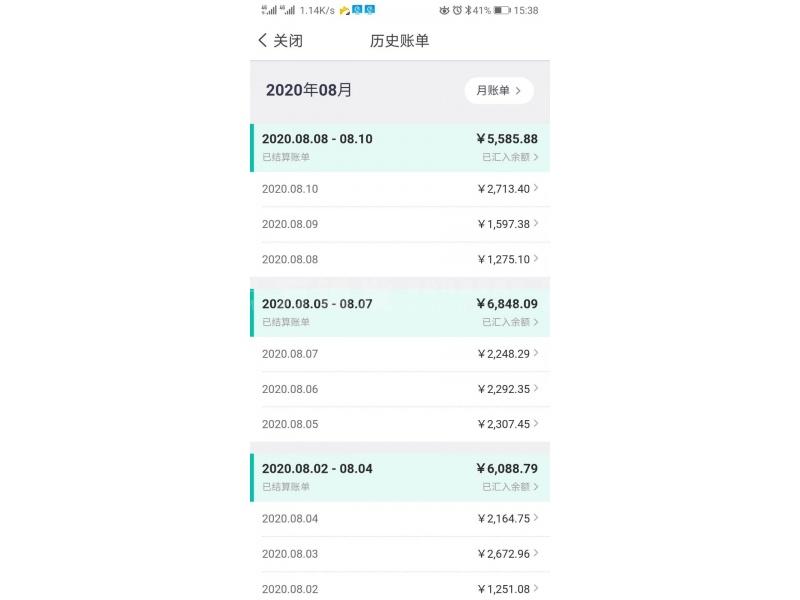This screenshot has width=800, height=600.
Task: Open the 2020.08.04 daily bill row
Action: click(x=400, y=518)
